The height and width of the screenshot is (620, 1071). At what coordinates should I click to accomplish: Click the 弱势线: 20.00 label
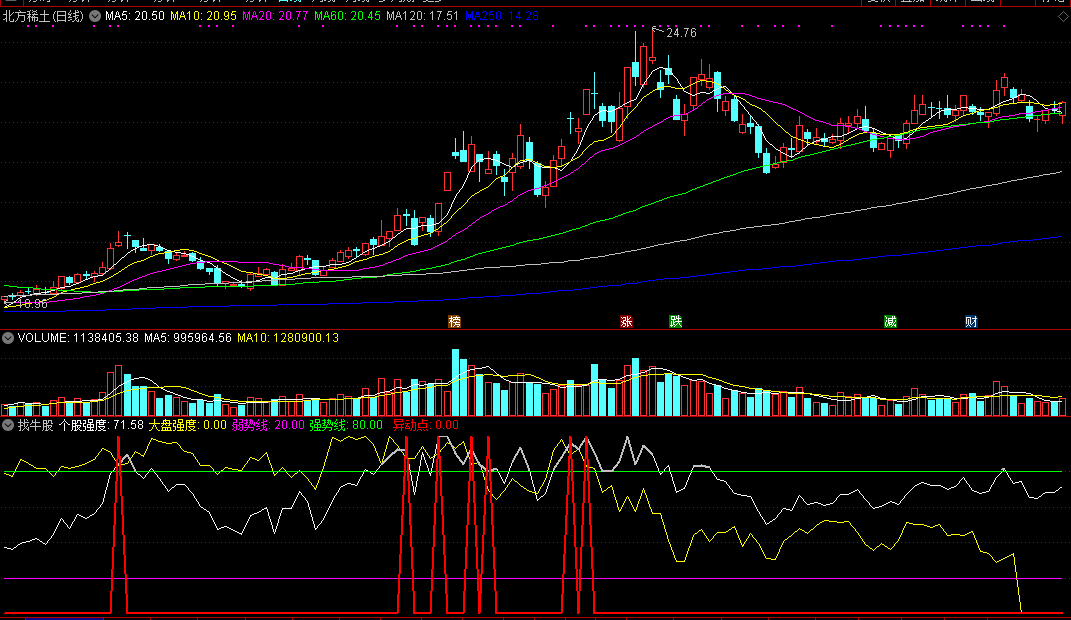coord(268,425)
